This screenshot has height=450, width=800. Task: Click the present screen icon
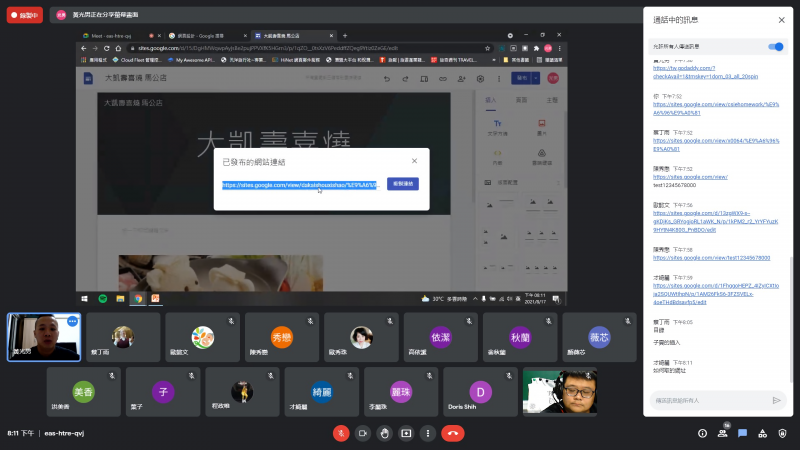point(406,433)
